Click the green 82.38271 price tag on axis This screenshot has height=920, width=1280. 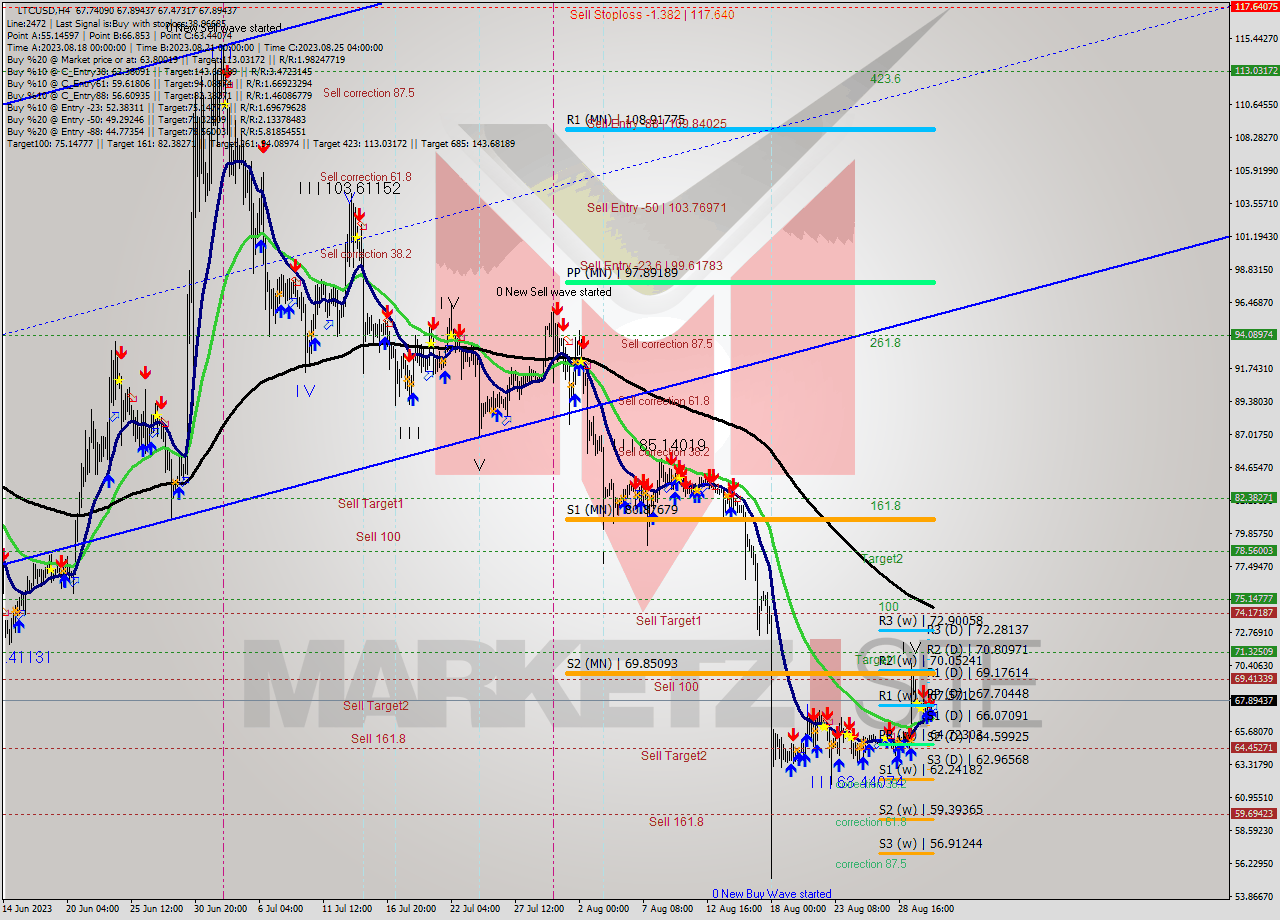tap(1254, 498)
